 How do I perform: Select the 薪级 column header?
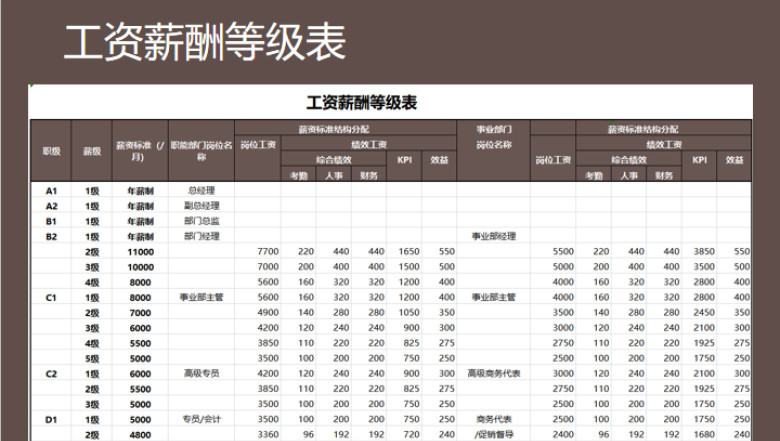click(x=92, y=151)
